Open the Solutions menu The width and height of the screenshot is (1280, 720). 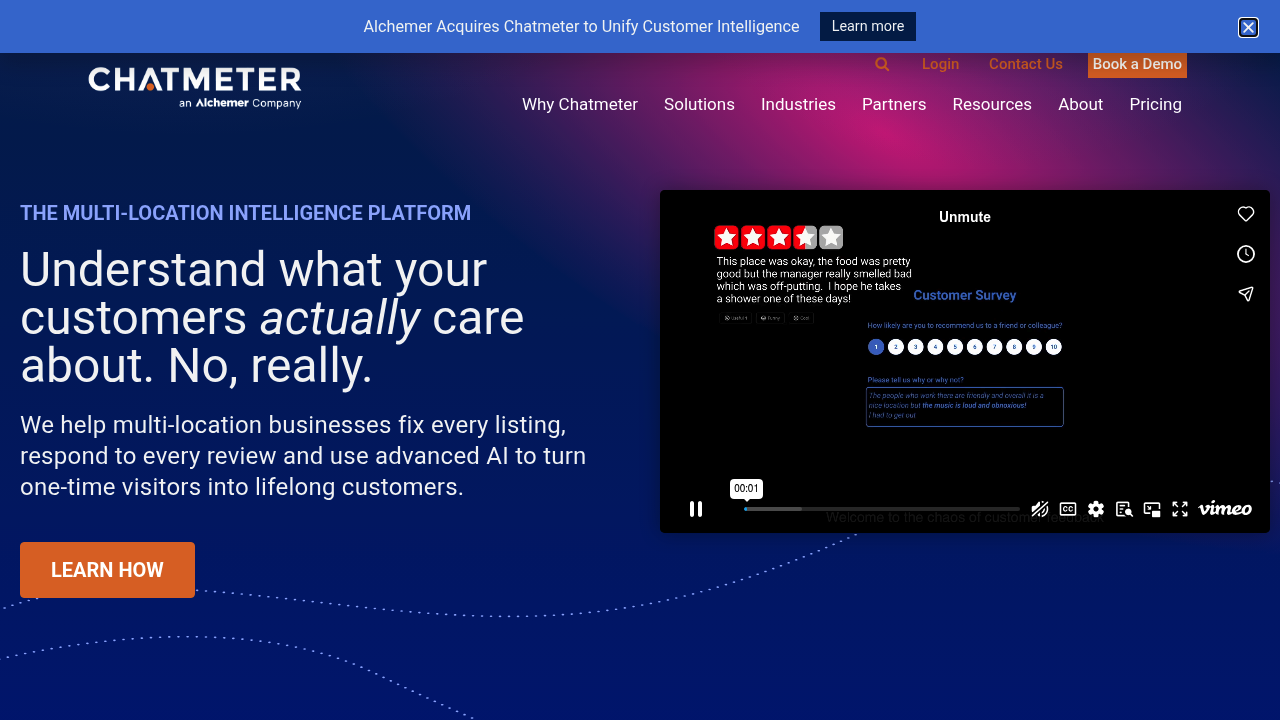[699, 104]
